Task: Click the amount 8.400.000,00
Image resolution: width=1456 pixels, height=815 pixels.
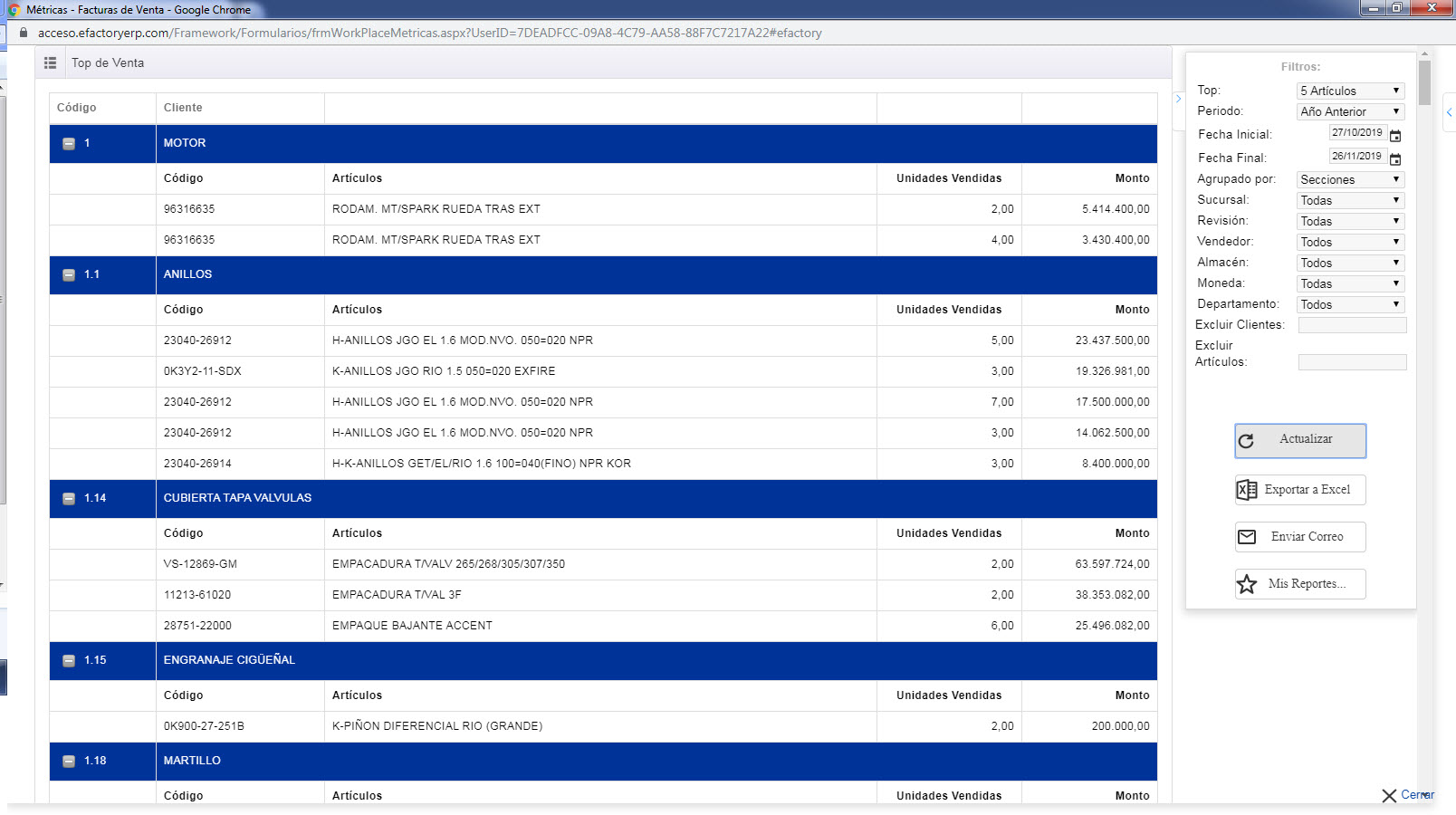Action: (x=1116, y=464)
